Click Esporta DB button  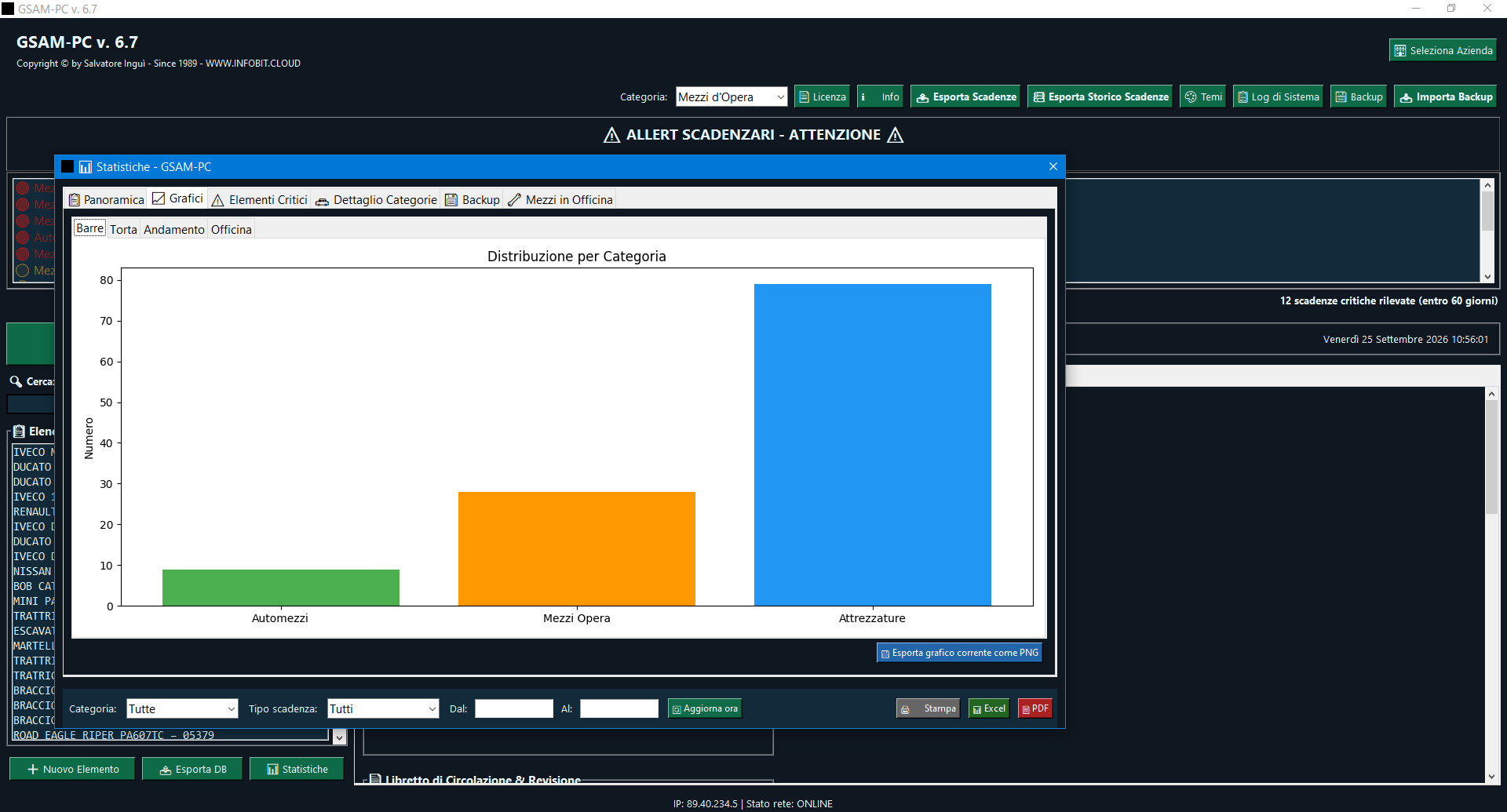point(192,769)
